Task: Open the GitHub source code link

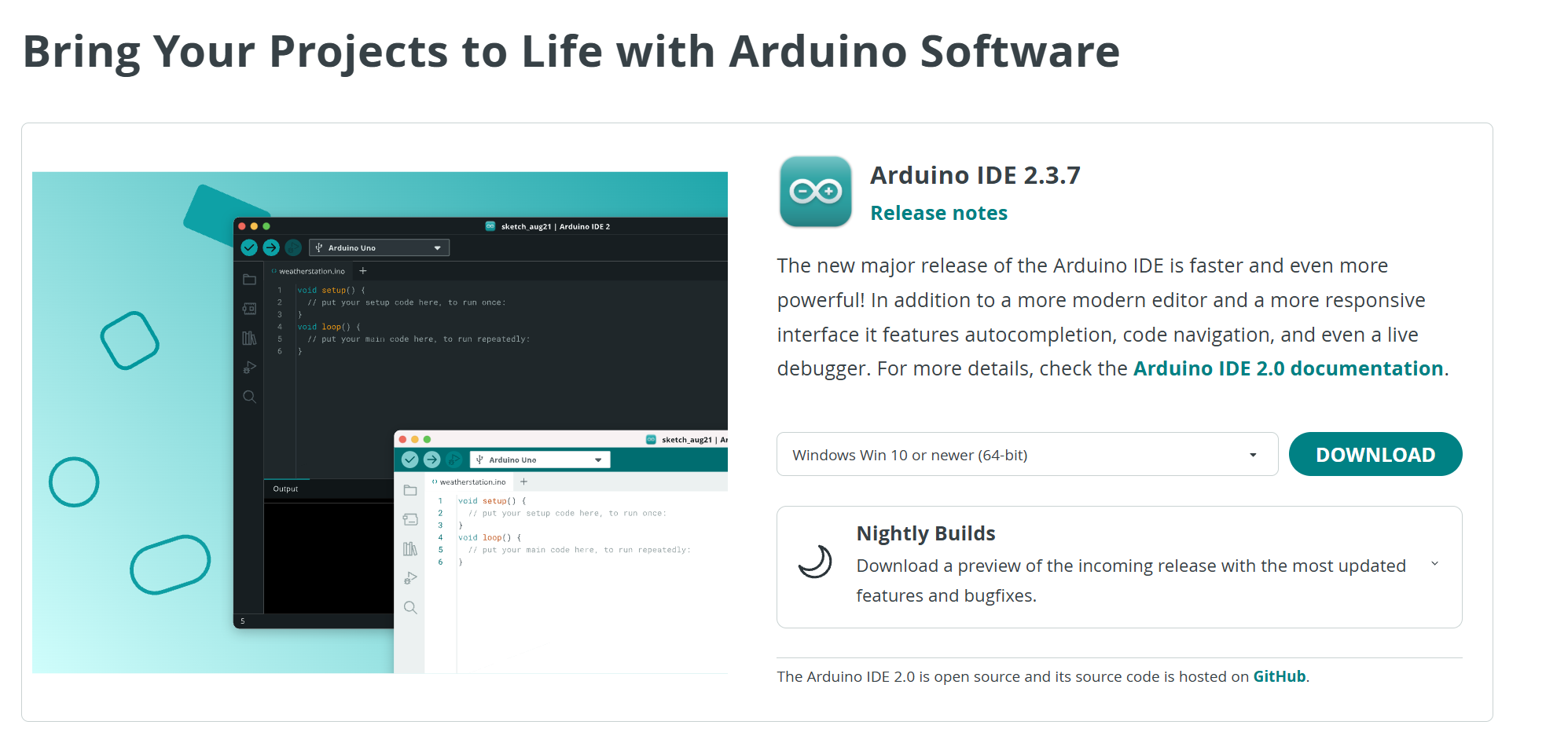Action: click(1279, 676)
